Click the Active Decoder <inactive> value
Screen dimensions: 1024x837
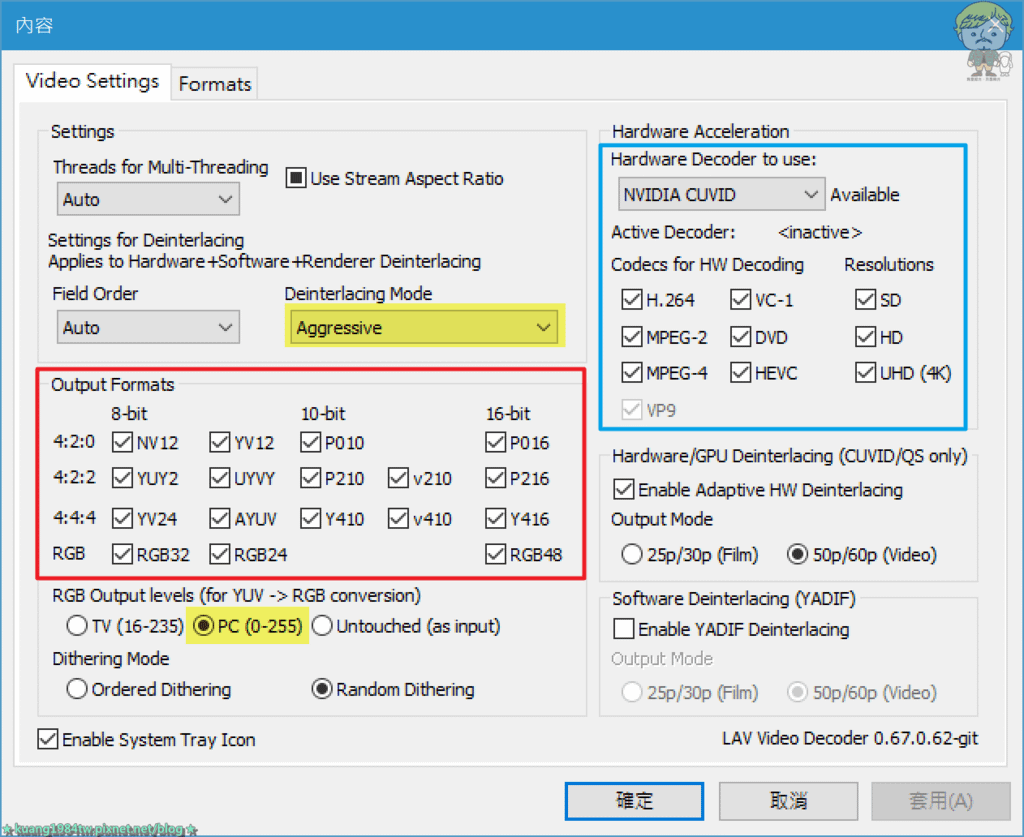tap(820, 232)
